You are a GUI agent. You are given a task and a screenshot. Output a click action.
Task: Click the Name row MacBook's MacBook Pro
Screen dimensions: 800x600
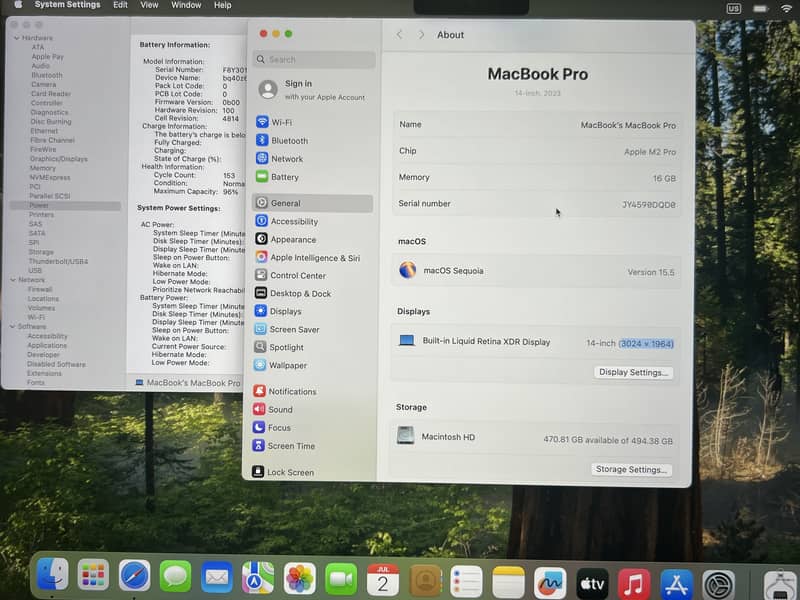(537, 124)
